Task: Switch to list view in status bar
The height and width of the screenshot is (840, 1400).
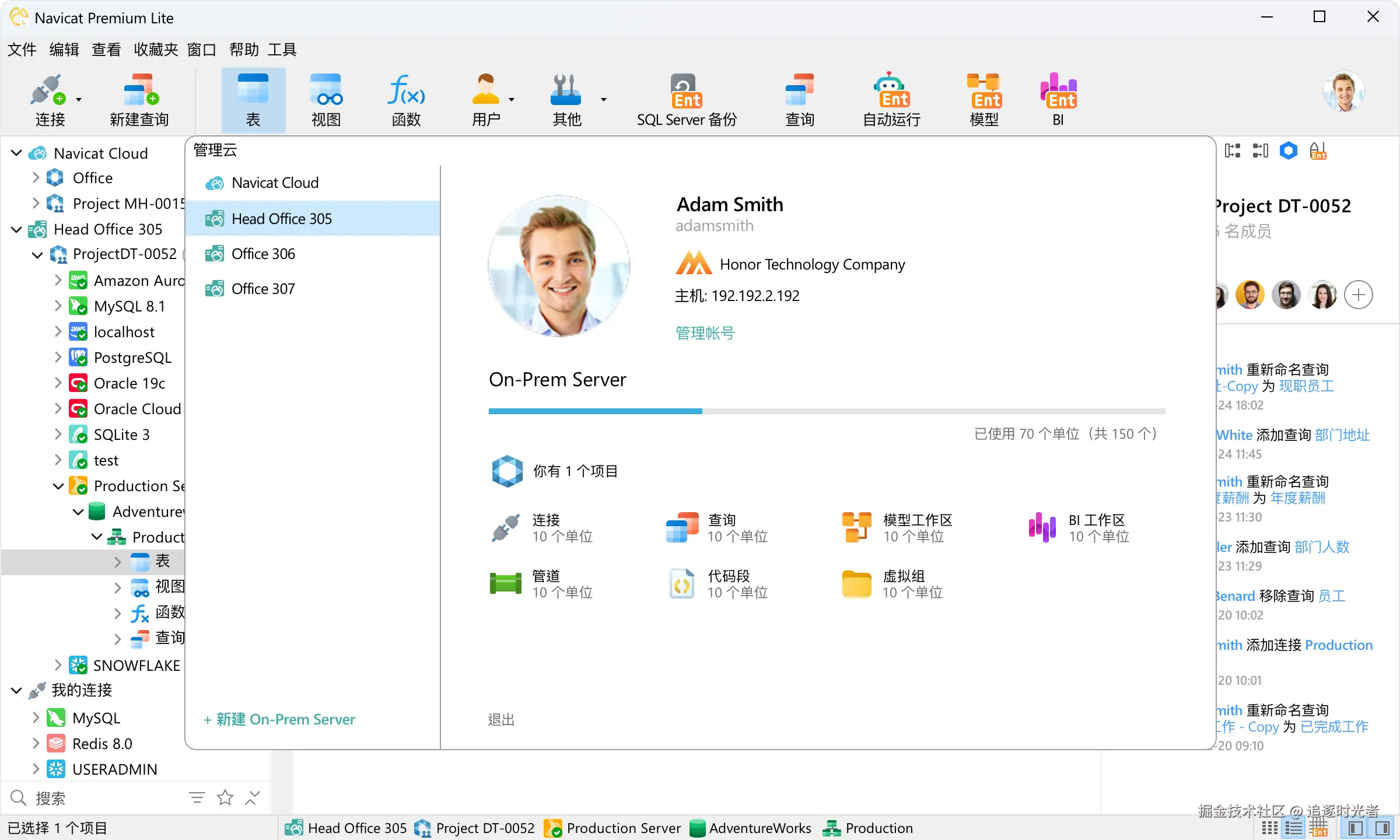Action: (x=1293, y=828)
